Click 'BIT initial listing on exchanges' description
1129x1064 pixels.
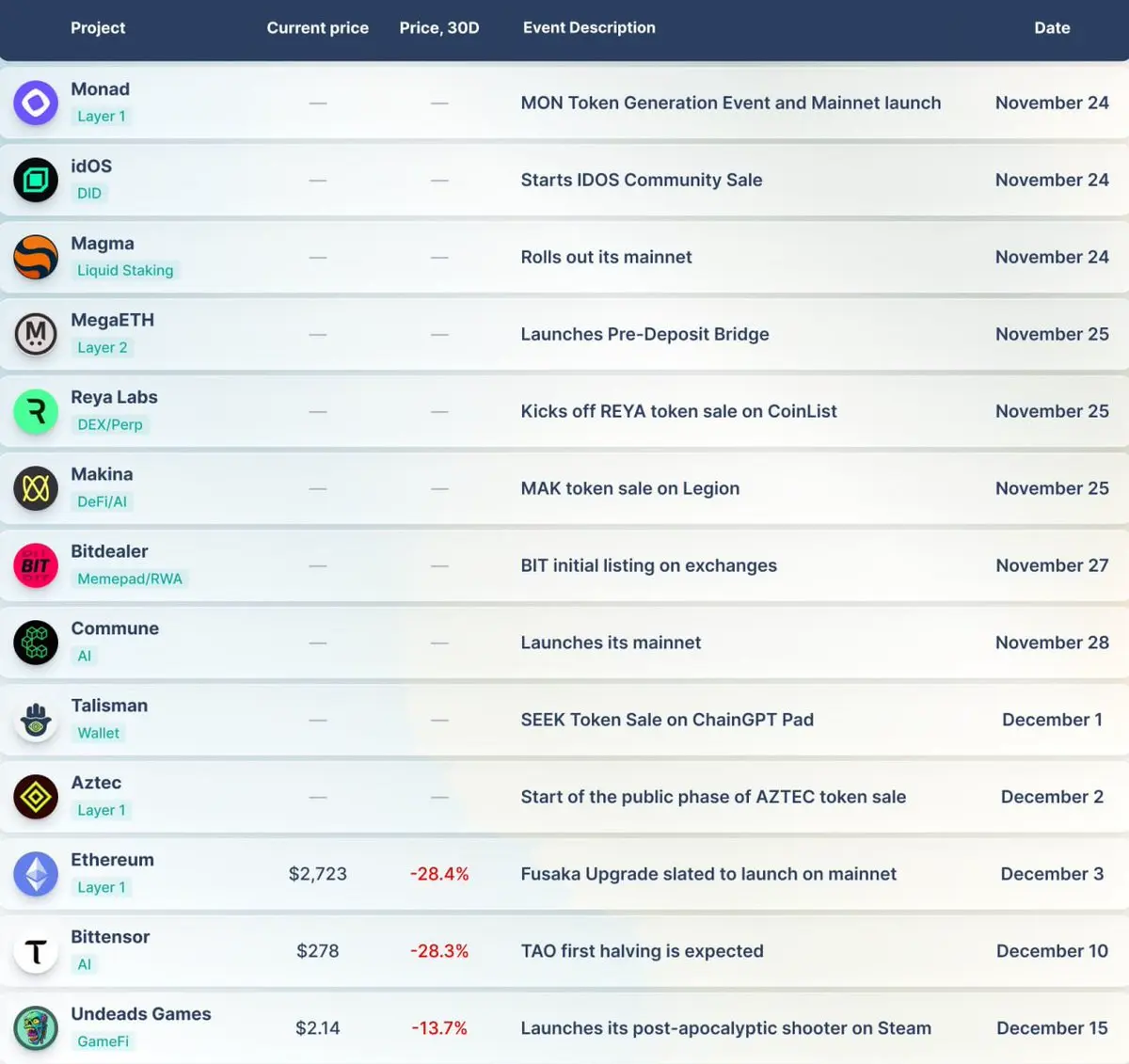(649, 565)
